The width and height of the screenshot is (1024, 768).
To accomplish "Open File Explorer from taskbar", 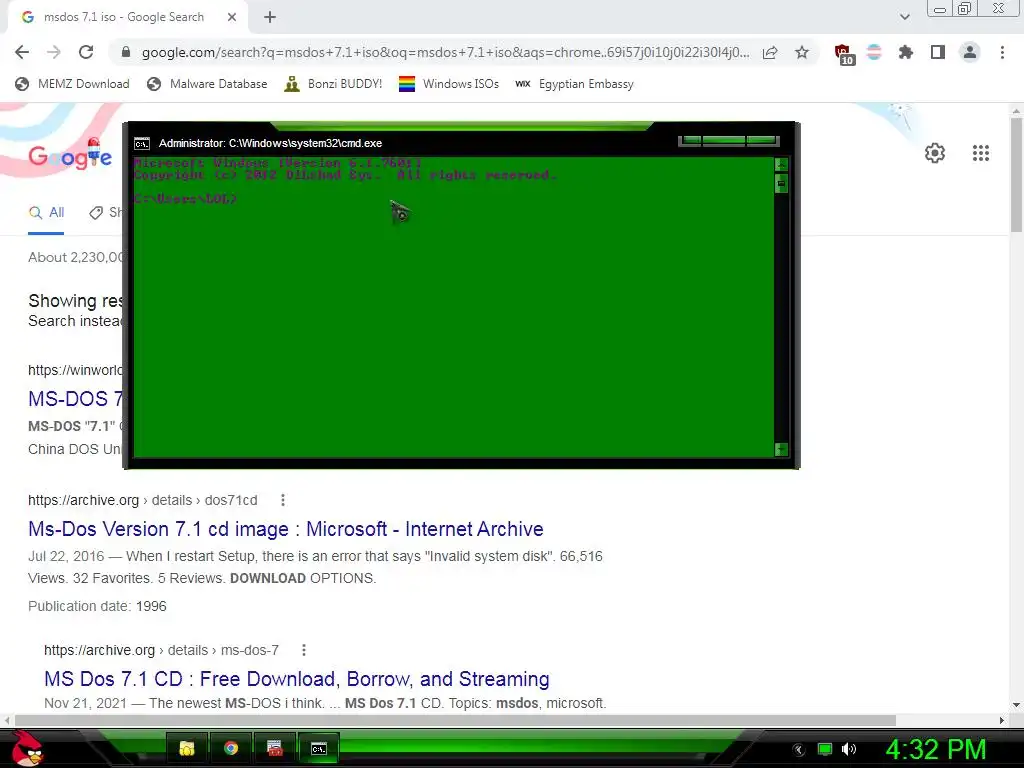I will point(187,748).
